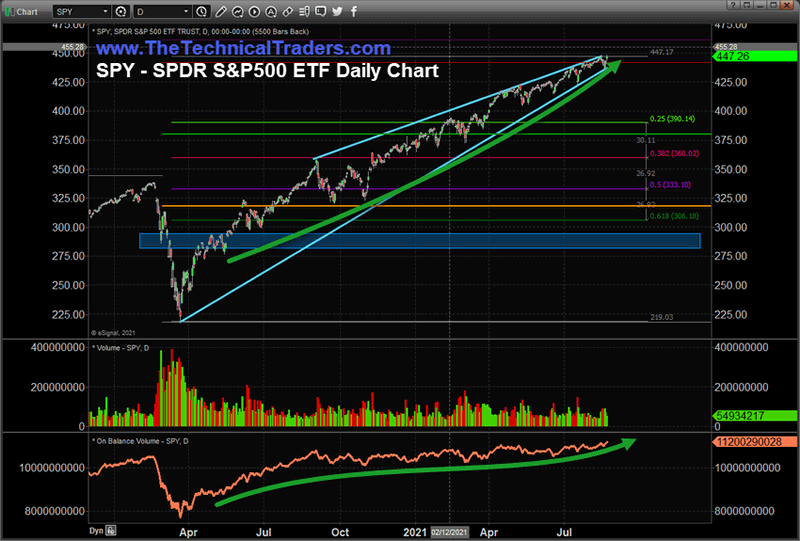
Task: Share the chart to Facebook
Action: 354,11
